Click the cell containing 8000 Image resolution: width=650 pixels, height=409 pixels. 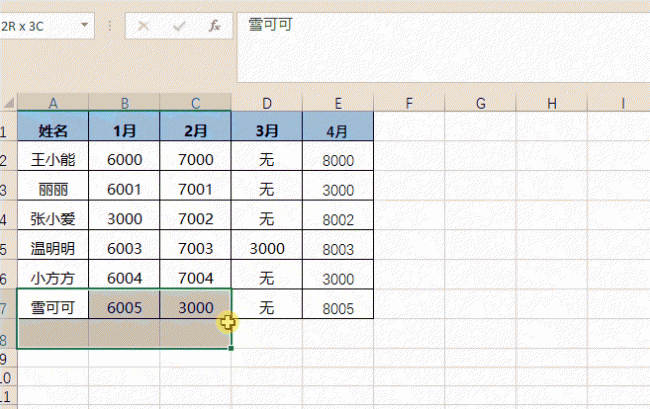pyautogui.click(x=338, y=156)
